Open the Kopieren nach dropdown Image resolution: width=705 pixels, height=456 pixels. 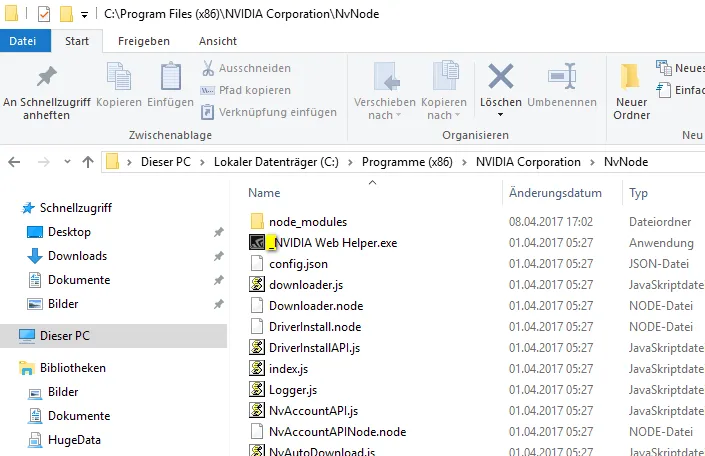[x=444, y=92]
